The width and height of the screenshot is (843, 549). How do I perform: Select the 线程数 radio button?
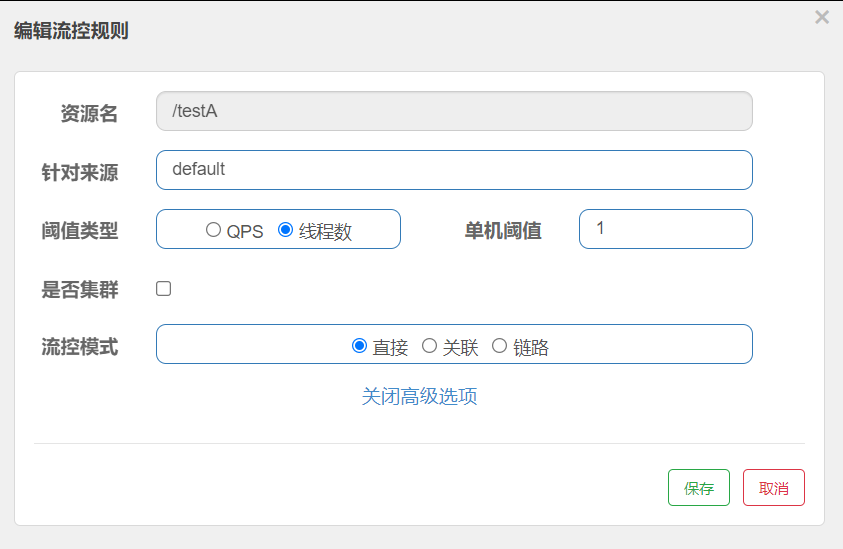coord(285,230)
